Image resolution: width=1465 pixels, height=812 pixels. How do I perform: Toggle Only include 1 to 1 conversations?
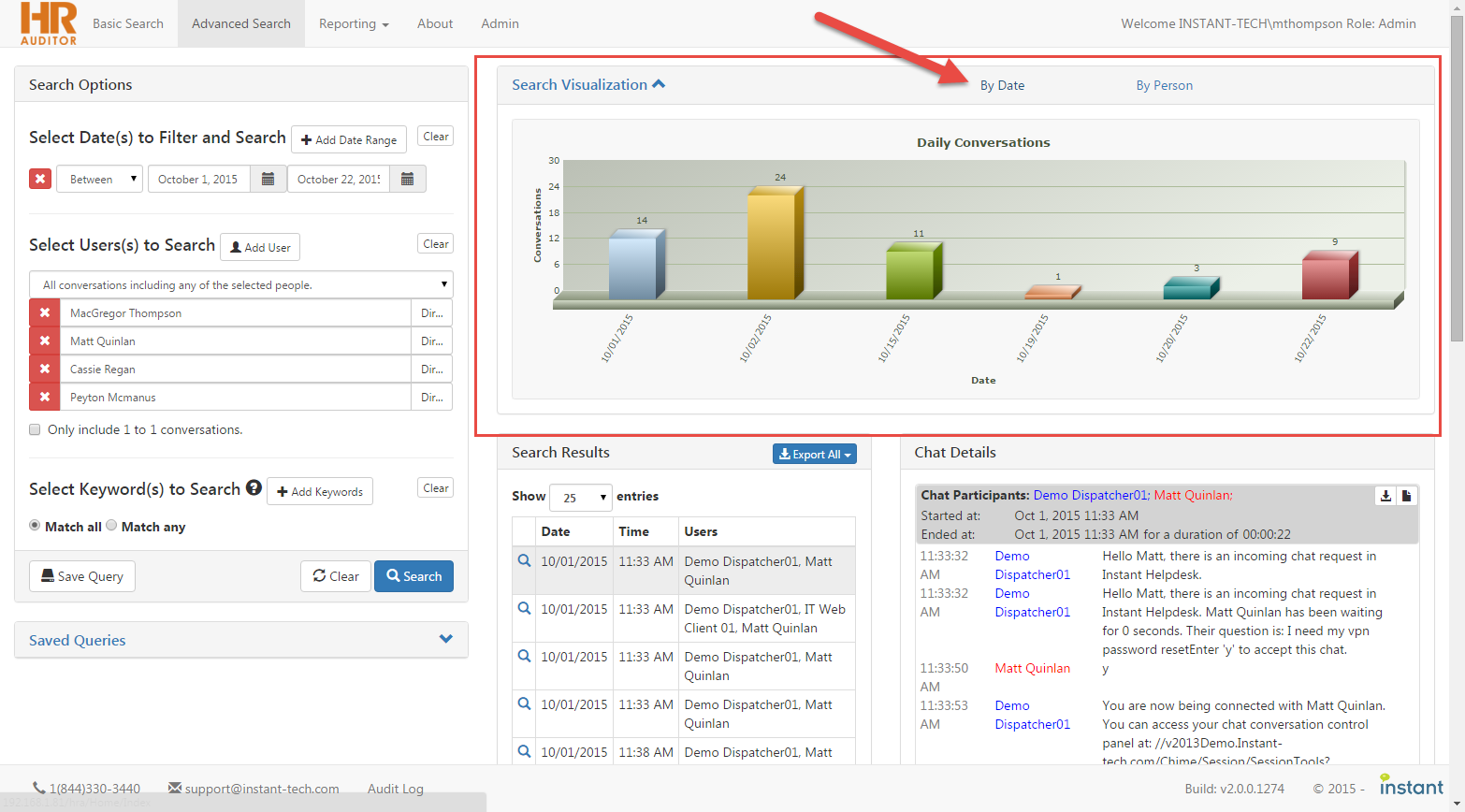click(35, 429)
